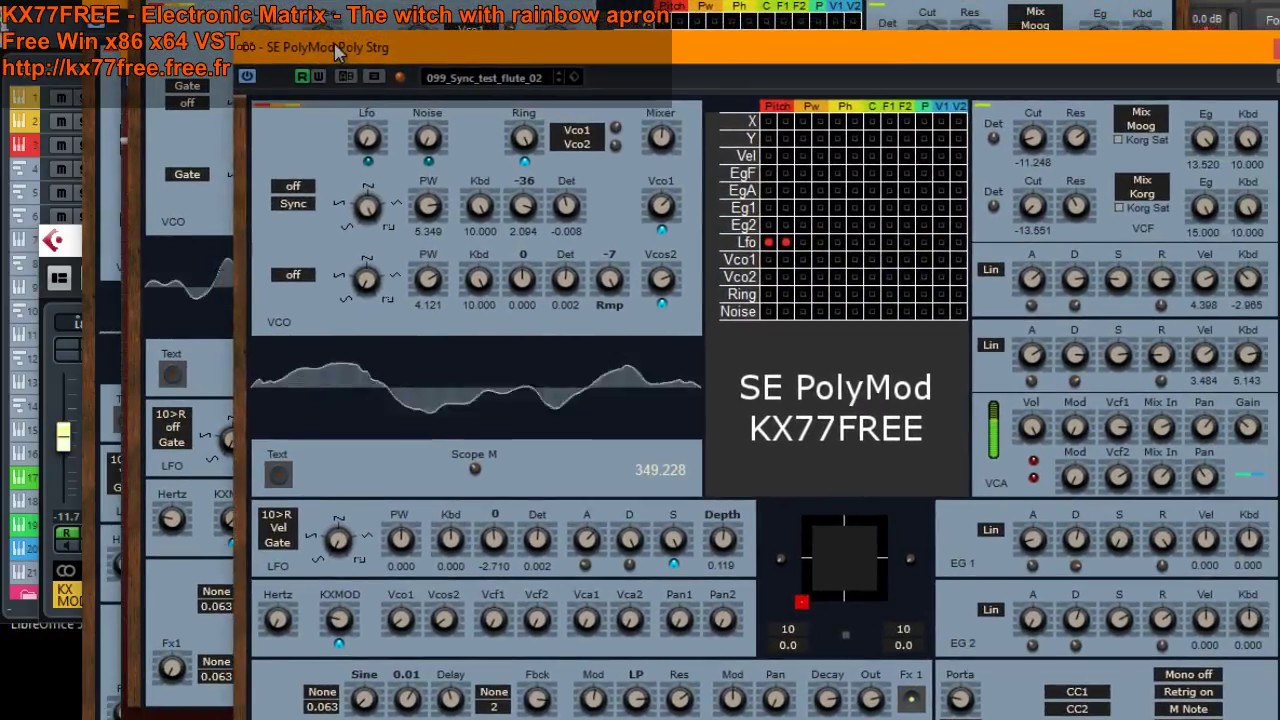
Task: Open the 10>R Vel Gate LFO selector
Action: click(277, 529)
